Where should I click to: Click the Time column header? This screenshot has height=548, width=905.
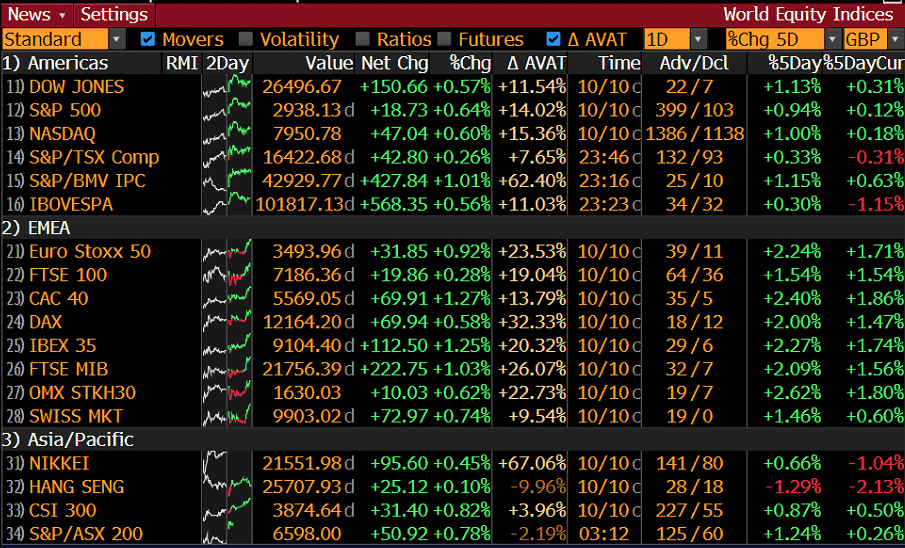[619, 63]
